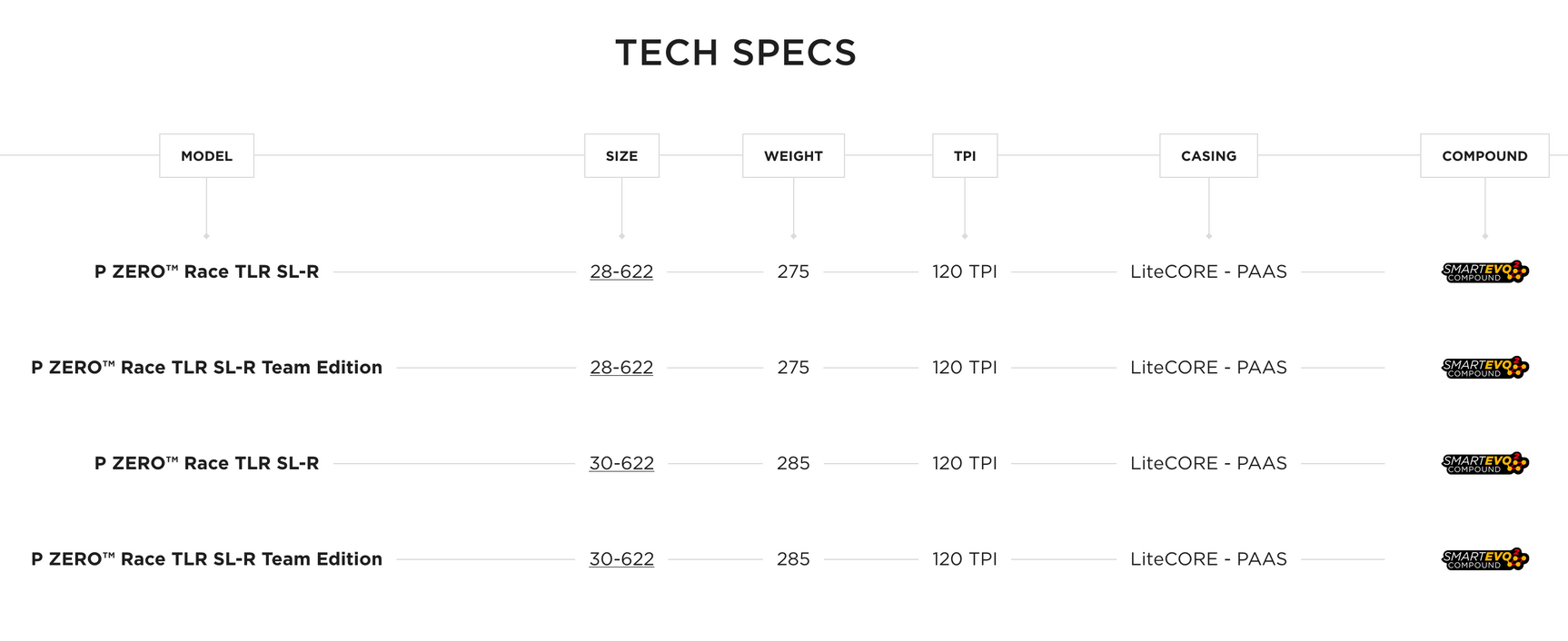Click SmartEVO logo for 30-622 SL-R non-Team row

[1484, 464]
